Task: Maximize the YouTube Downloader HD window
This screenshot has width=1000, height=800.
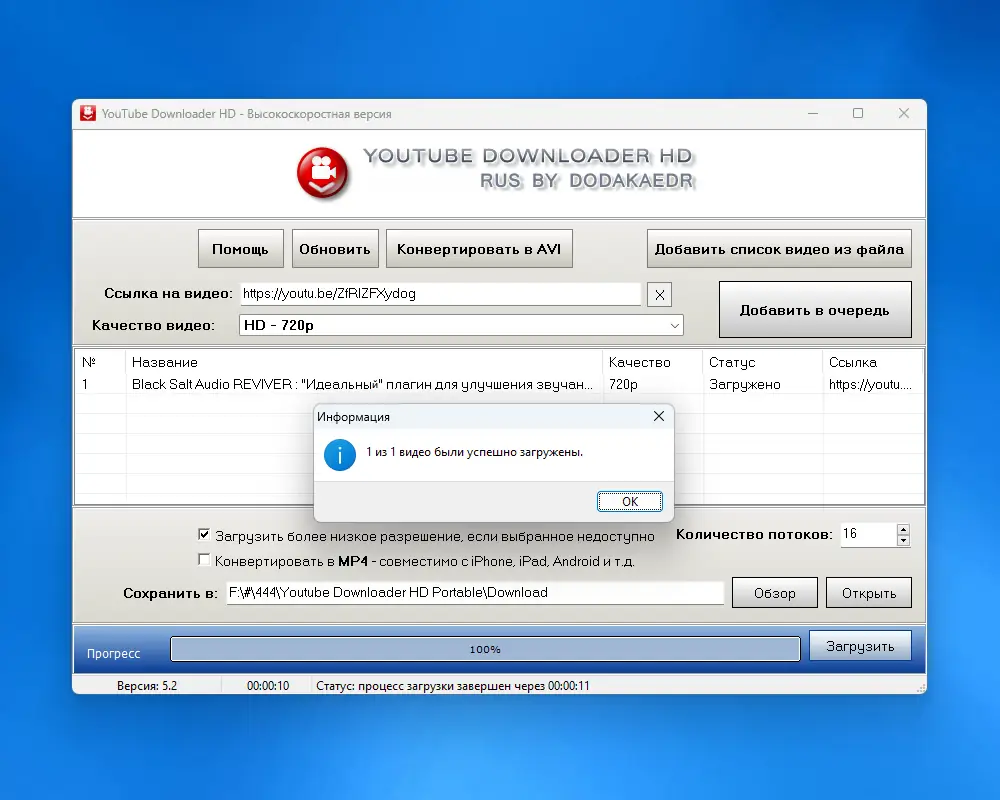Action: [858, 114]
